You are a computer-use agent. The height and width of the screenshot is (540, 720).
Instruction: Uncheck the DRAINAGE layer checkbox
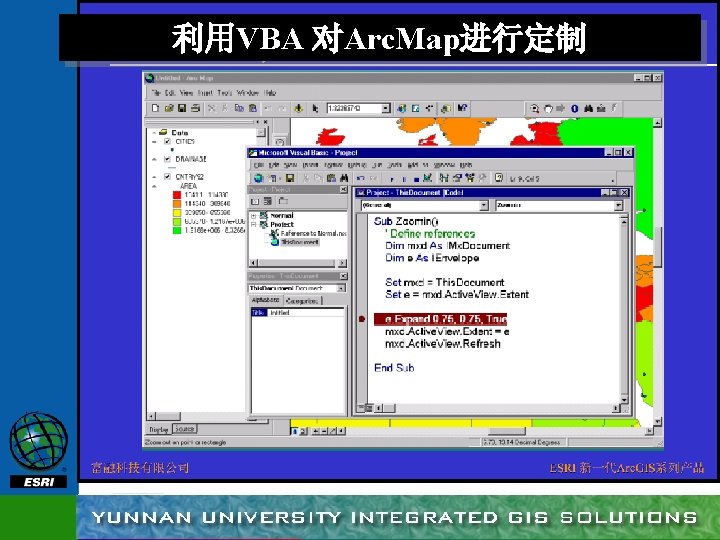(167, 159)
